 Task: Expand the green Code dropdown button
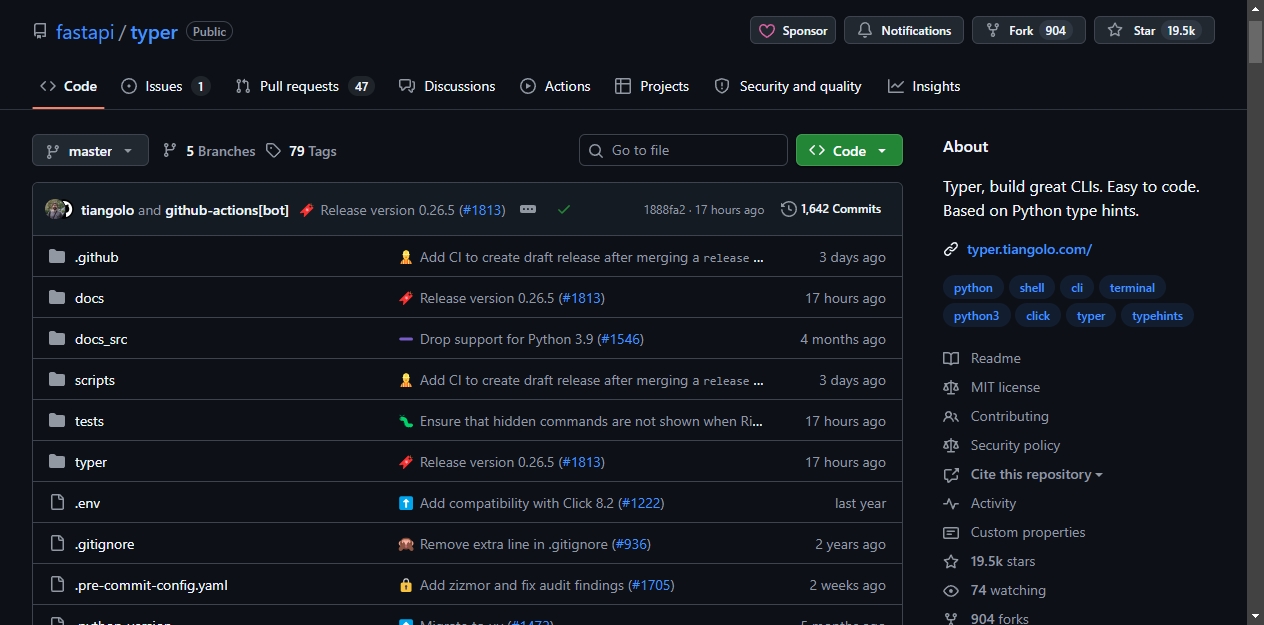coord(849,150)
